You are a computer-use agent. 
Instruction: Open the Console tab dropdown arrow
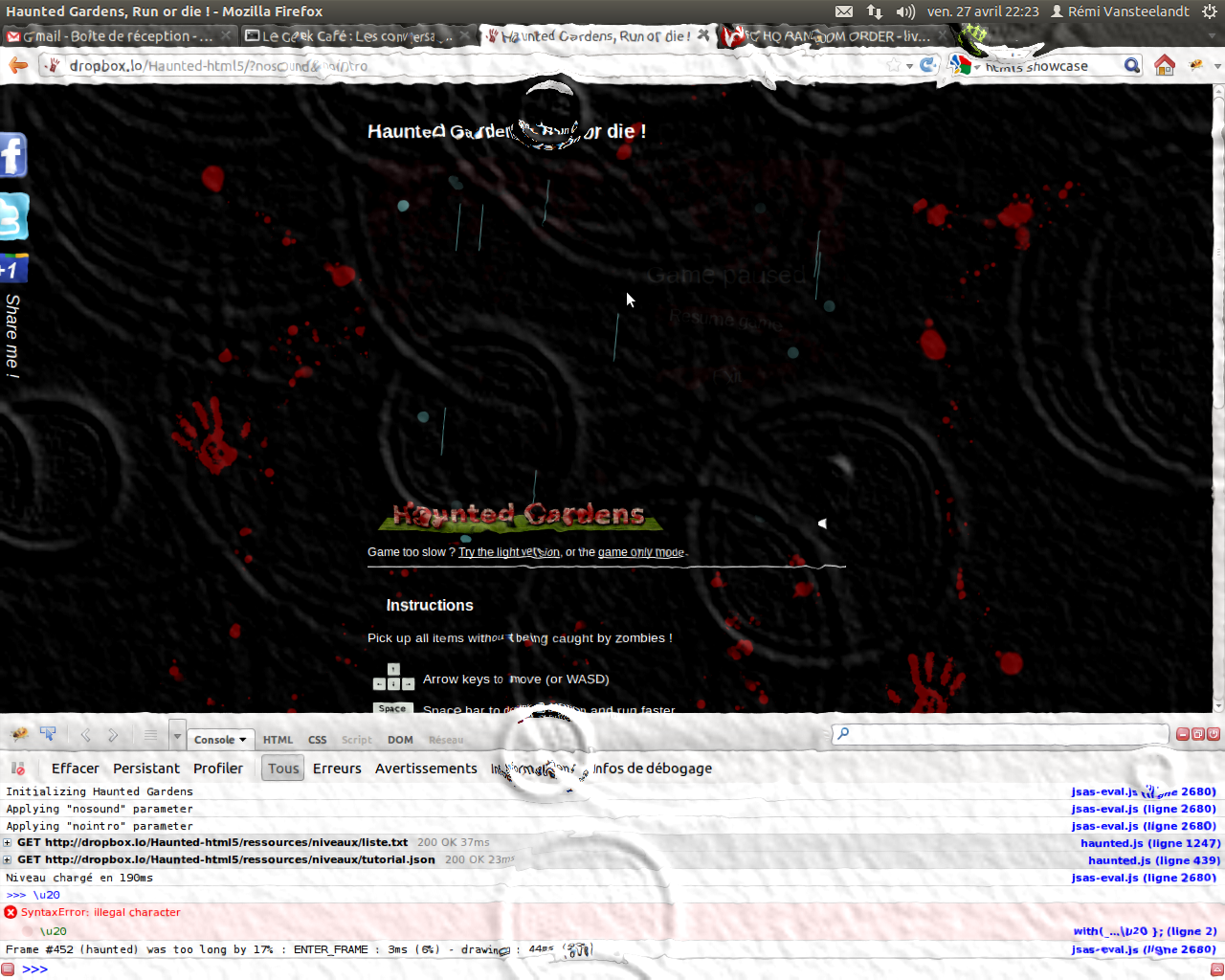243,740
